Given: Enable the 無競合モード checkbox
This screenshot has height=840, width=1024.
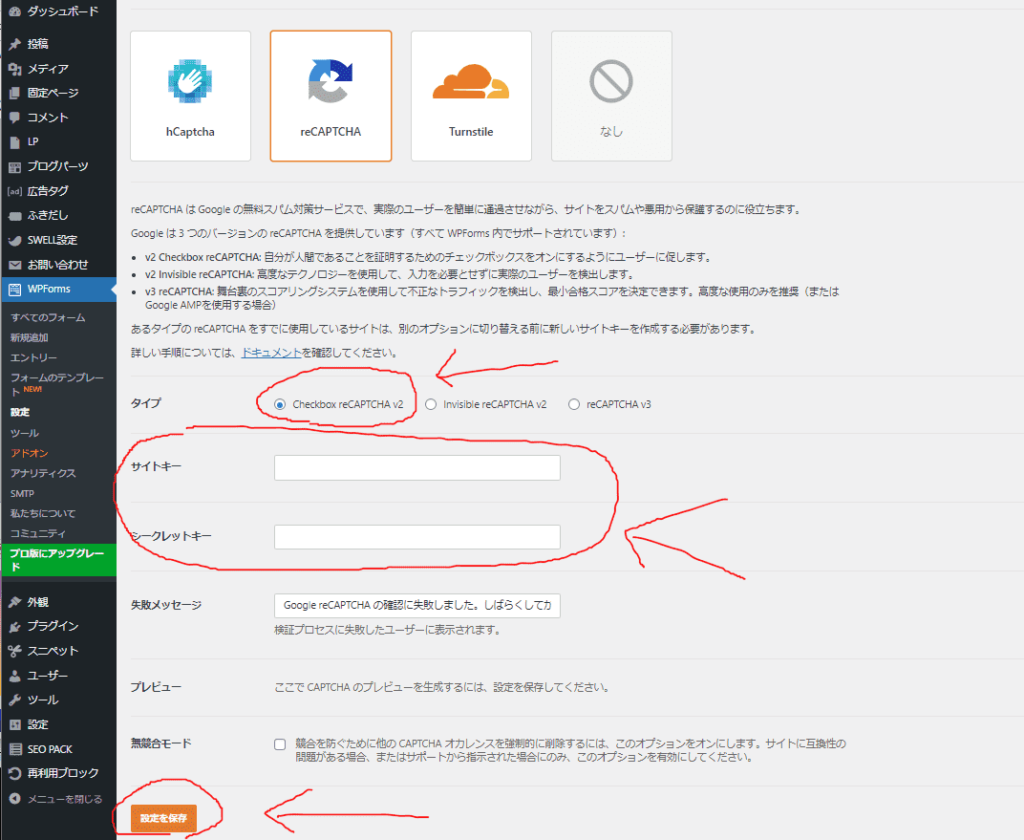Looking at the screenshot, I should point(280,744).
